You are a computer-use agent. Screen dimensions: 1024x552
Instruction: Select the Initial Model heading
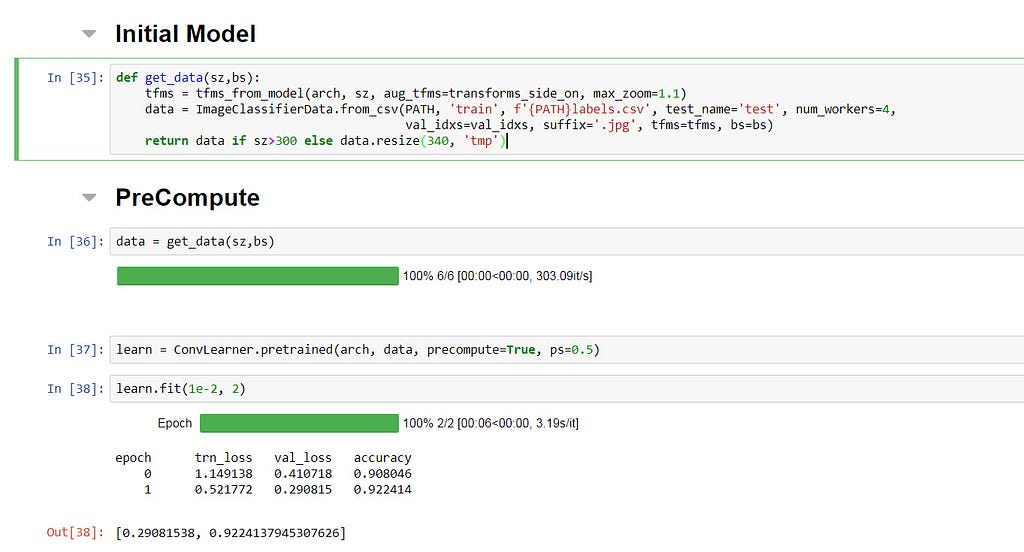coord(185,34)
